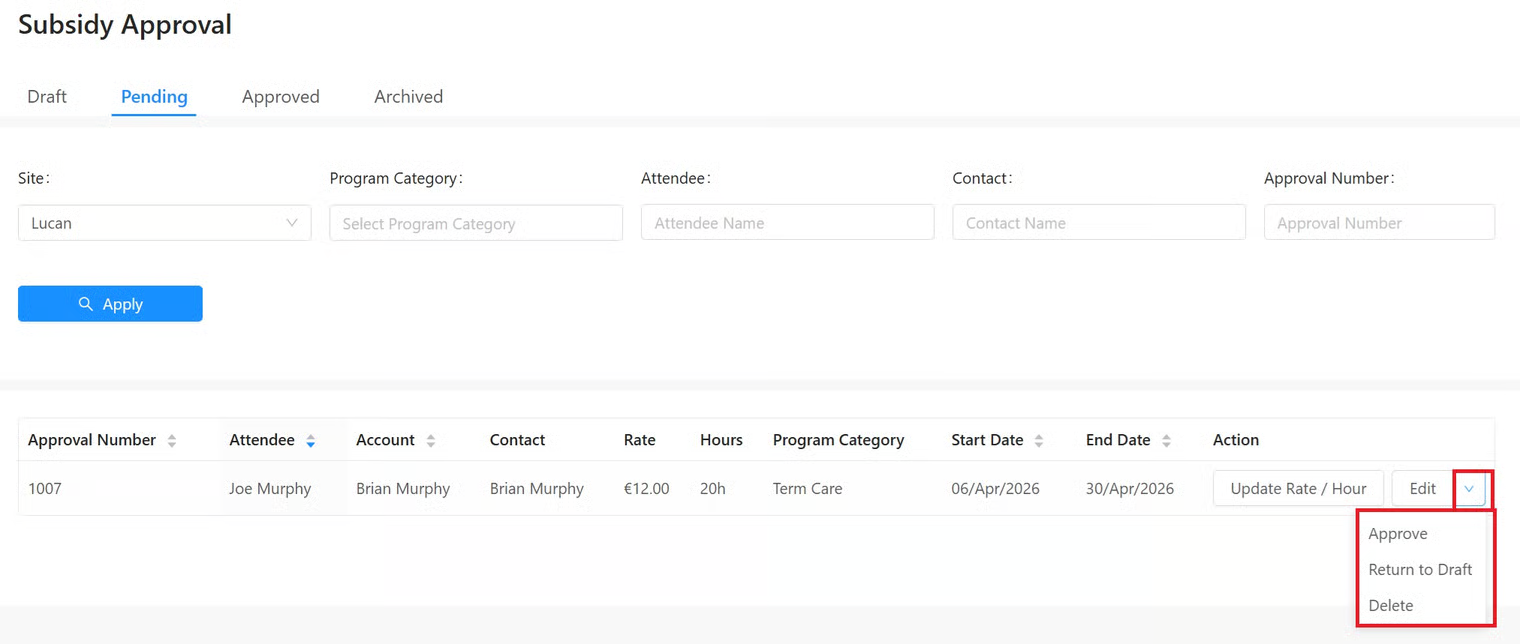This screenshot has width=1520, height=644.
Task: Sort table by Account column icon
Action: (x=431, y=441)
